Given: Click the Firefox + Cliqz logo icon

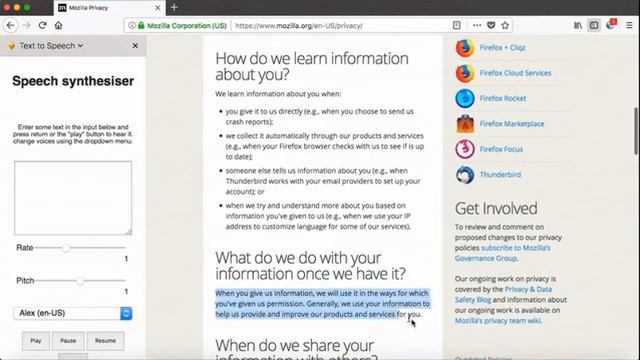Looking at the screenshot, I should 465,48.
